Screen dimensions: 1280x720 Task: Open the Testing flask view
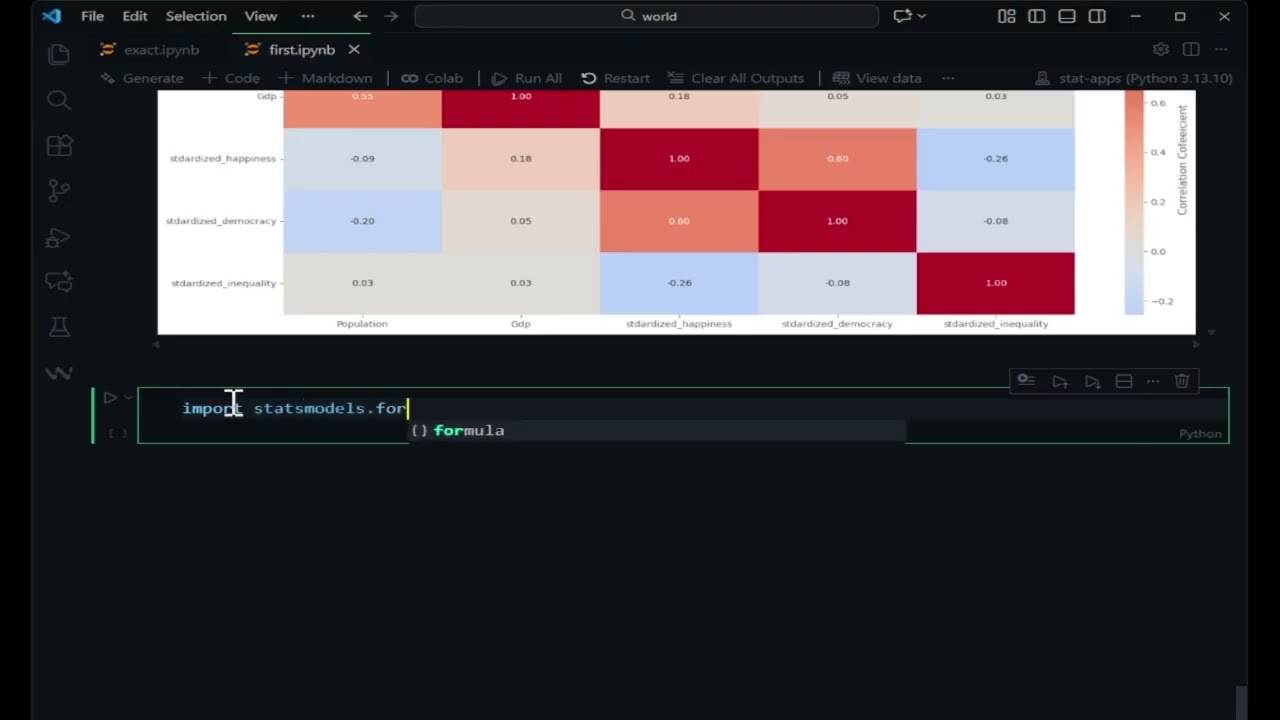point(59,327)
